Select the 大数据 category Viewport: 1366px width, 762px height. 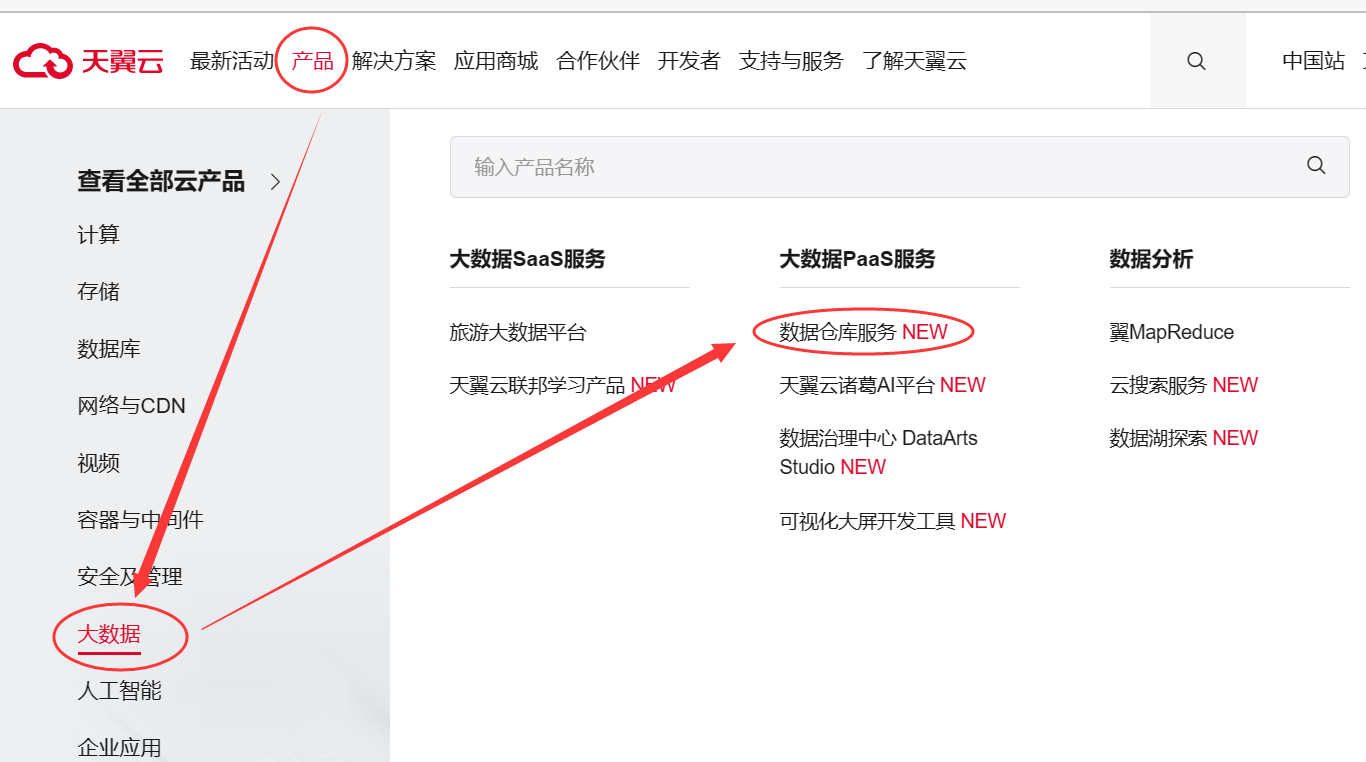click(x=109, y=634)
